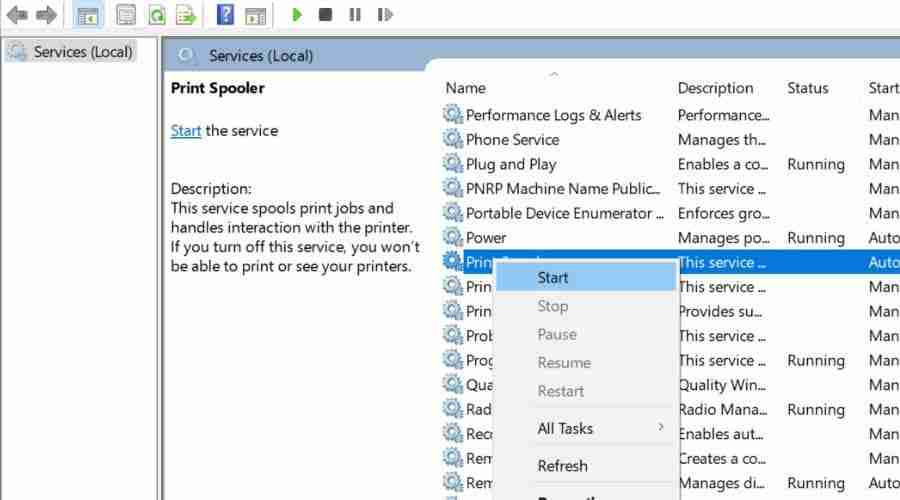Click the Radio Mana... description cell
The height and width of the screenshot is (500, 900).
[x=723, y=410]
